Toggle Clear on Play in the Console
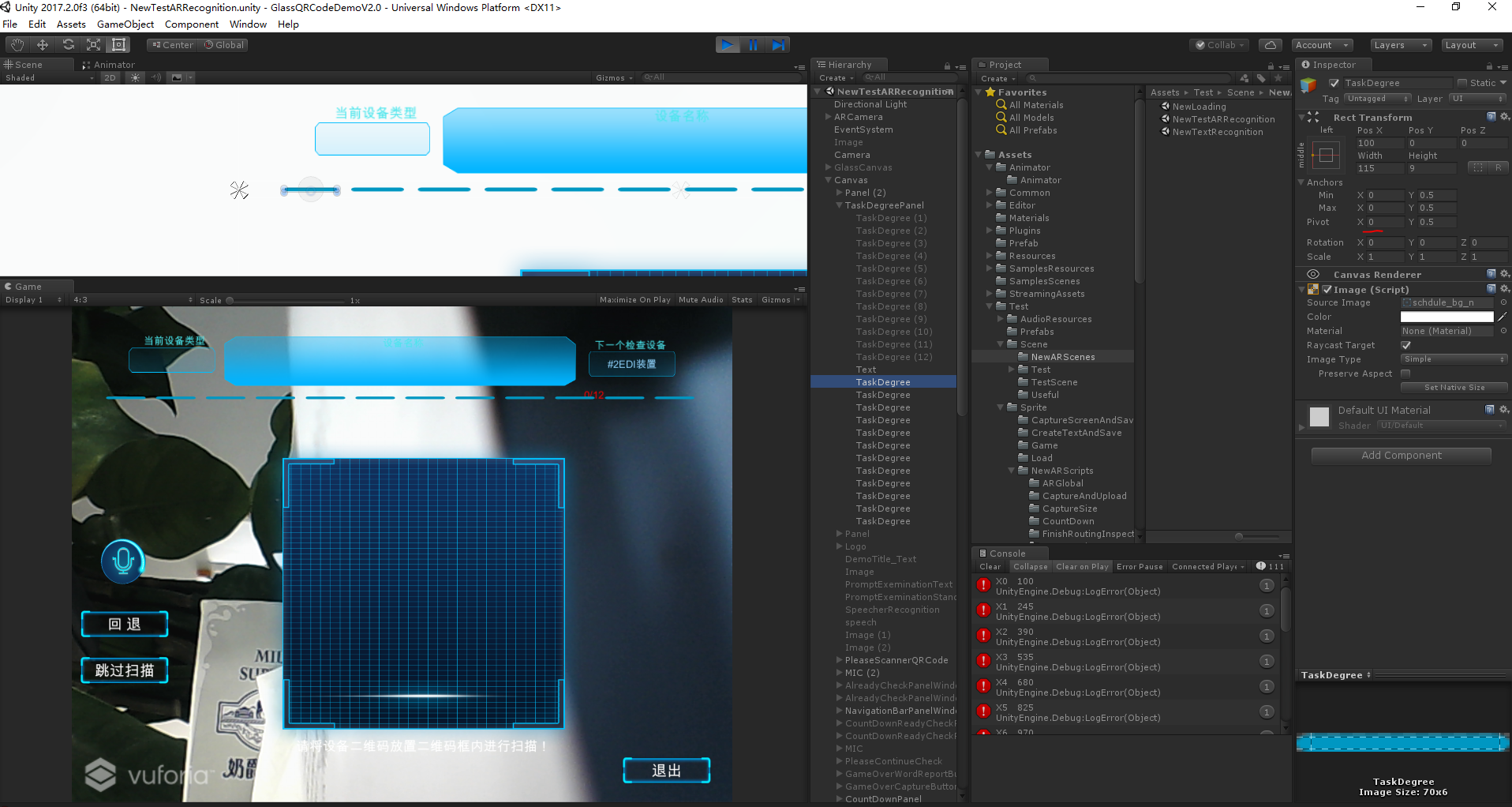Image resolution: width=1512 pixels, height=807 pixels. point(1082,567)
